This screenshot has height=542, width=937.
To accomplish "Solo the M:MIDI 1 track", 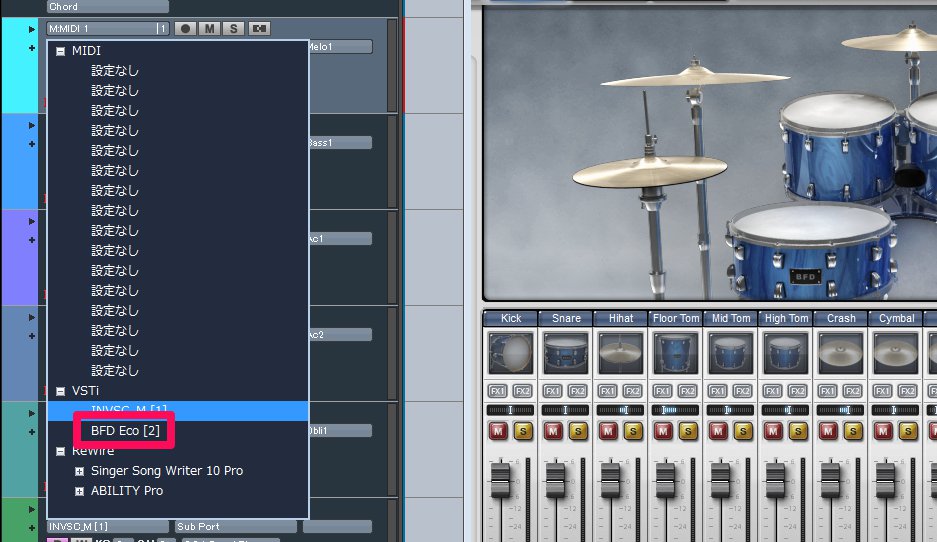I will click(234, 28).
